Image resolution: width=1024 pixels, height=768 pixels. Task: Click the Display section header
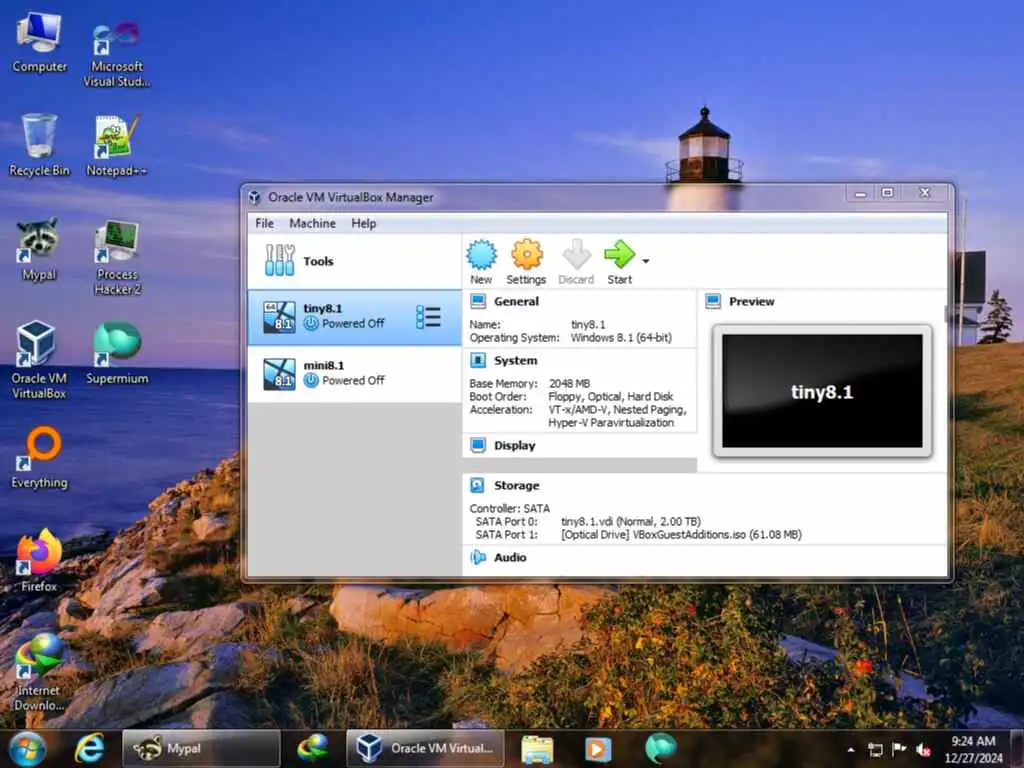click(x=515, y=446)
